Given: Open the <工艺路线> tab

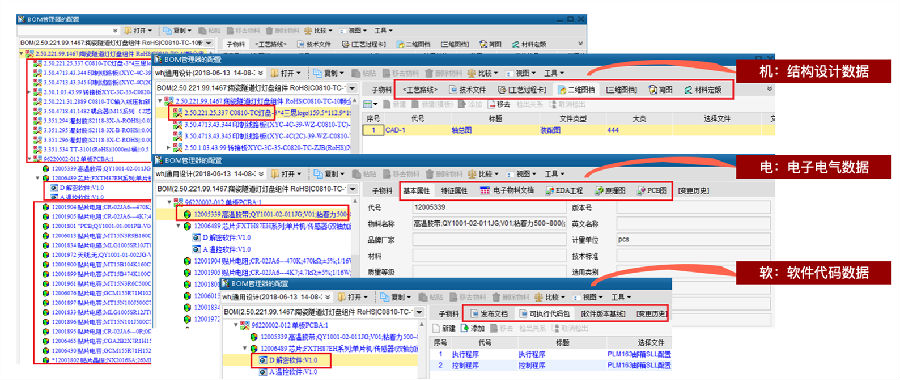Looking at the screenshot, I should pos(420,90).
